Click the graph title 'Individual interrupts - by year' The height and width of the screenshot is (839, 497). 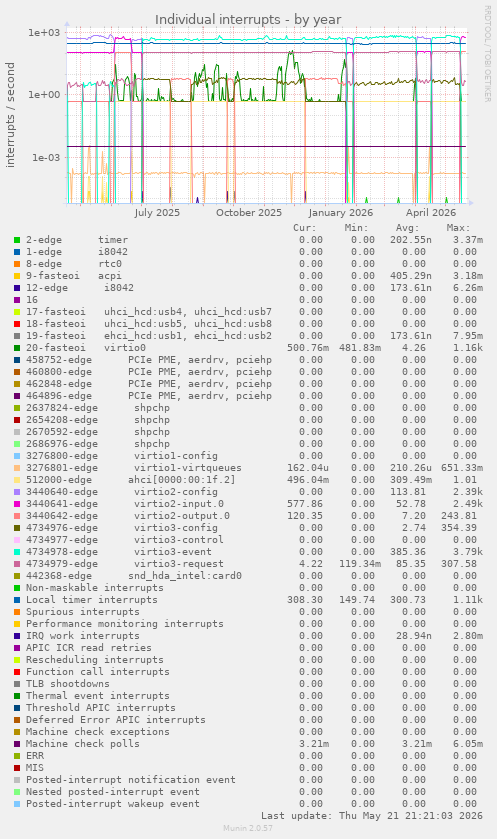point(248,20)
